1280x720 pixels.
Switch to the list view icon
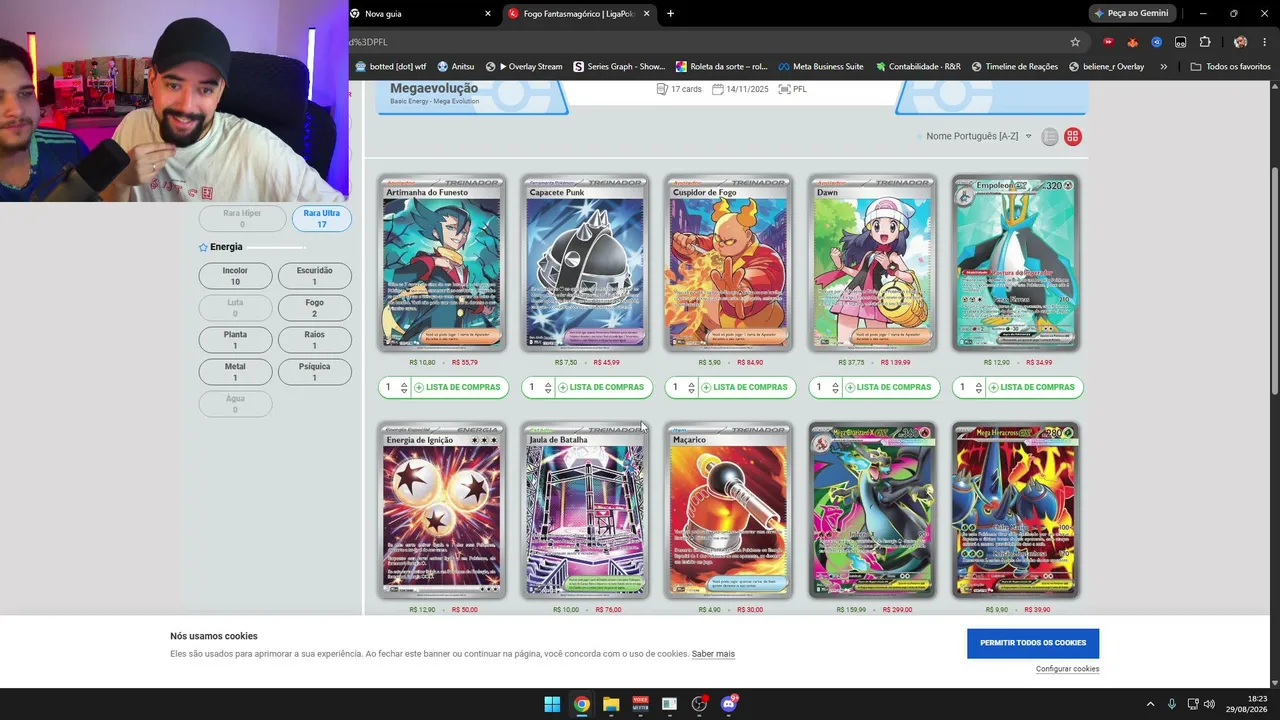tap(1049, 137)
